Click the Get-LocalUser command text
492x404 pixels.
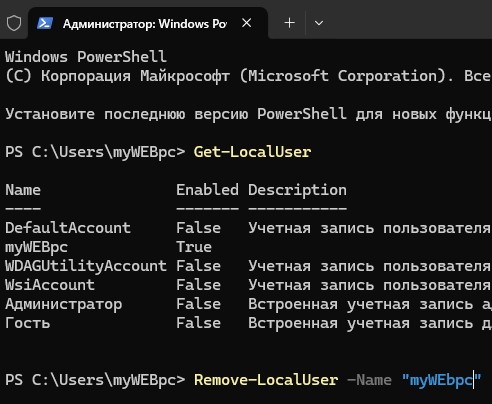[x=252, y=152]
